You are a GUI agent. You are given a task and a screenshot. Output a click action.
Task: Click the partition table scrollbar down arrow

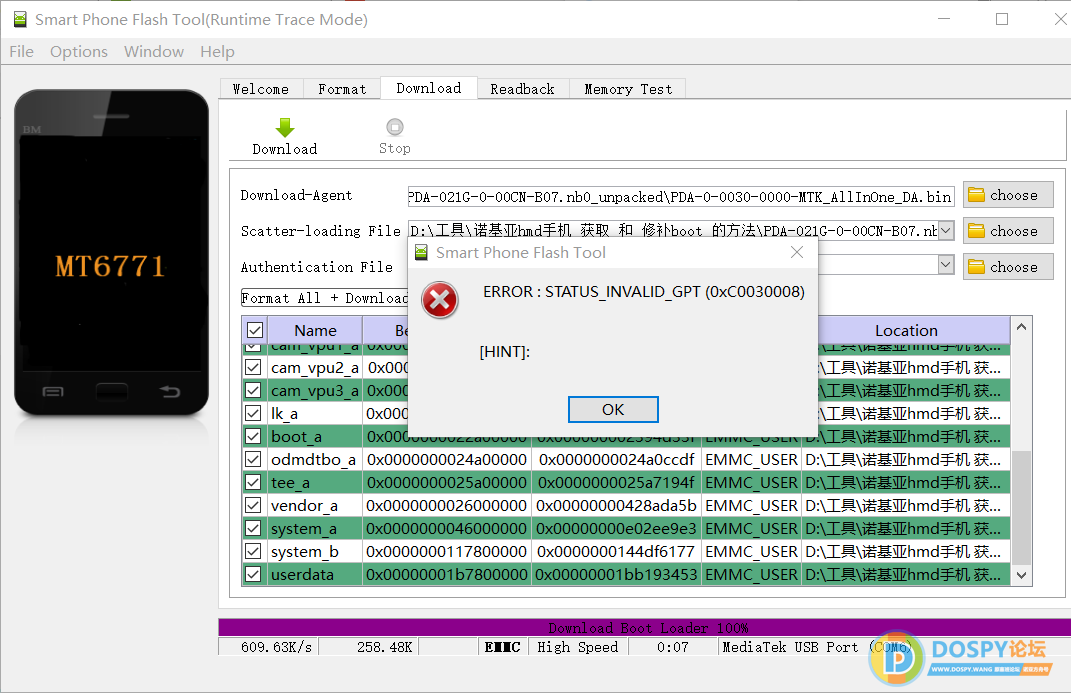click(1021, 576)
